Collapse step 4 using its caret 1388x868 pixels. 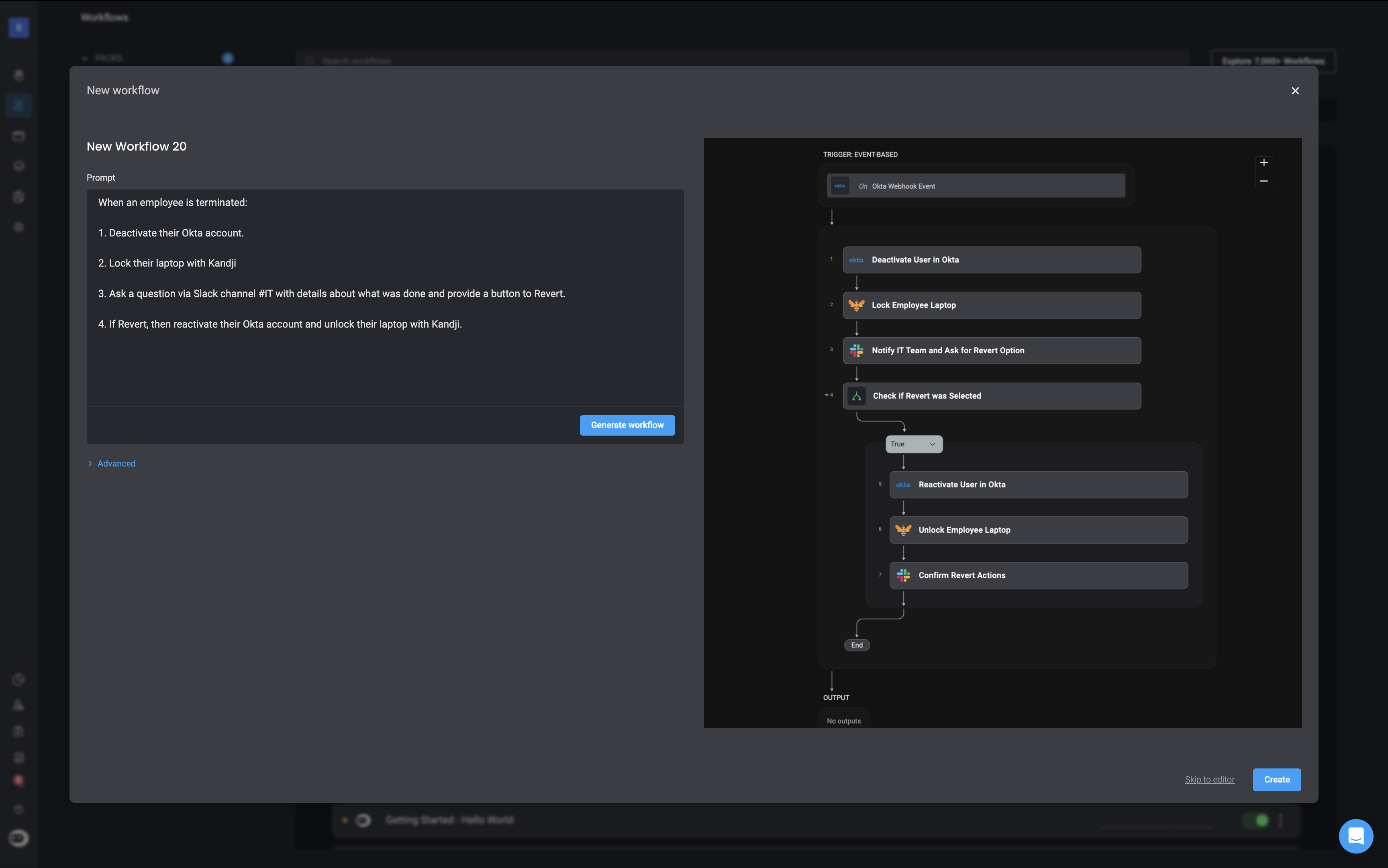click(827, 395)
